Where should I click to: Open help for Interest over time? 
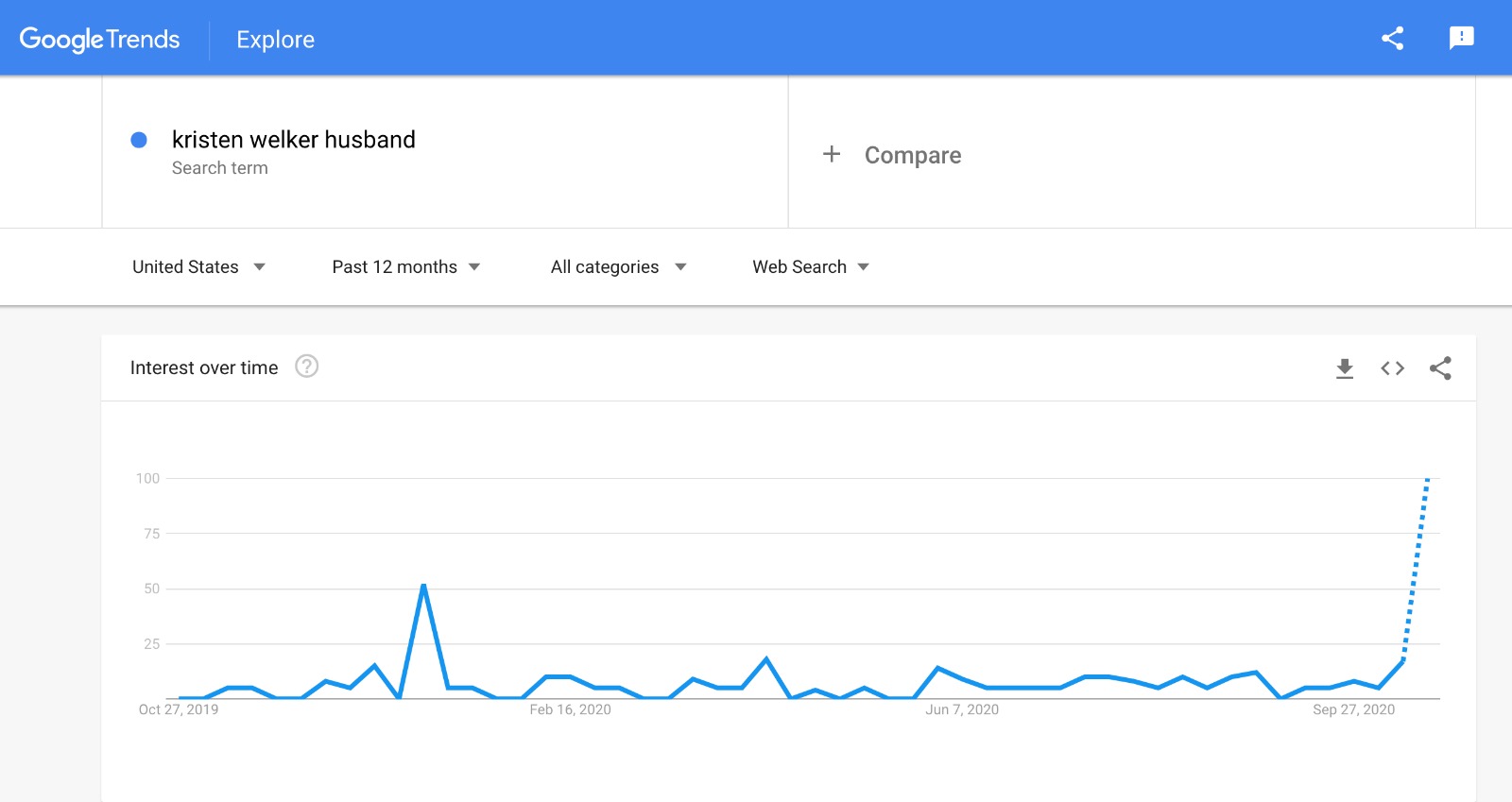306,367
